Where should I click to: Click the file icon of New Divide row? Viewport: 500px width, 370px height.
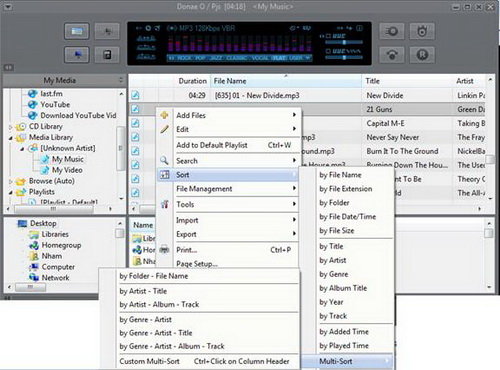click(x=135, y=95)
